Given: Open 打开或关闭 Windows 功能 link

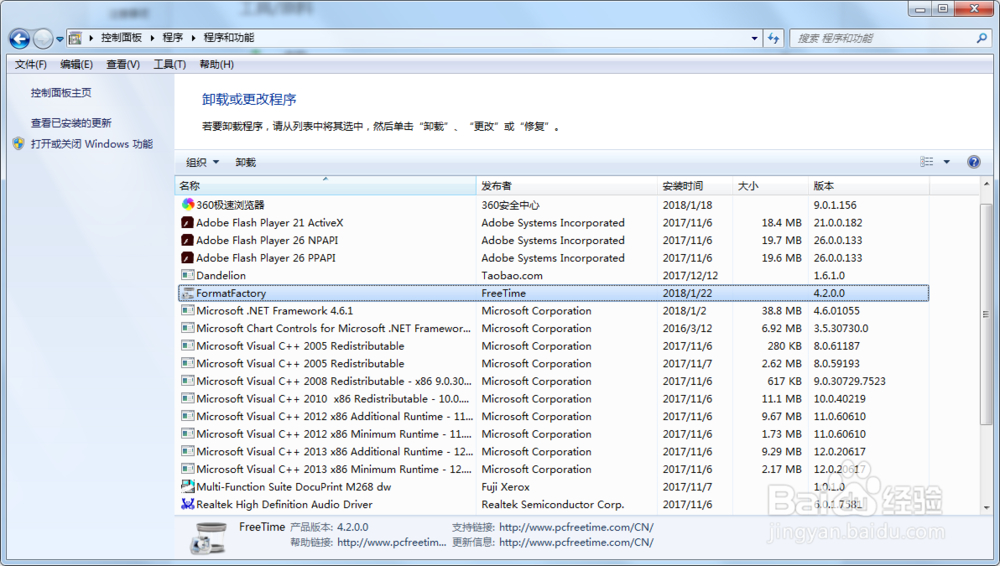Looking at the screenshot, I should [92, 144].
